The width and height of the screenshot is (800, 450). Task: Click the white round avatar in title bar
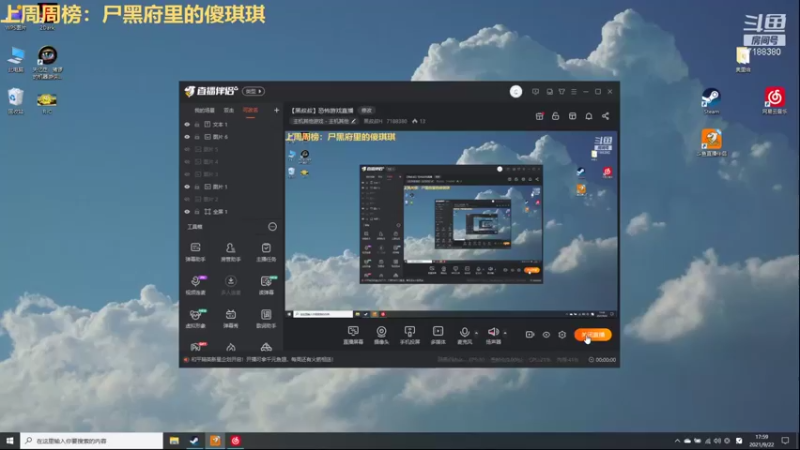tap(516, 91)
